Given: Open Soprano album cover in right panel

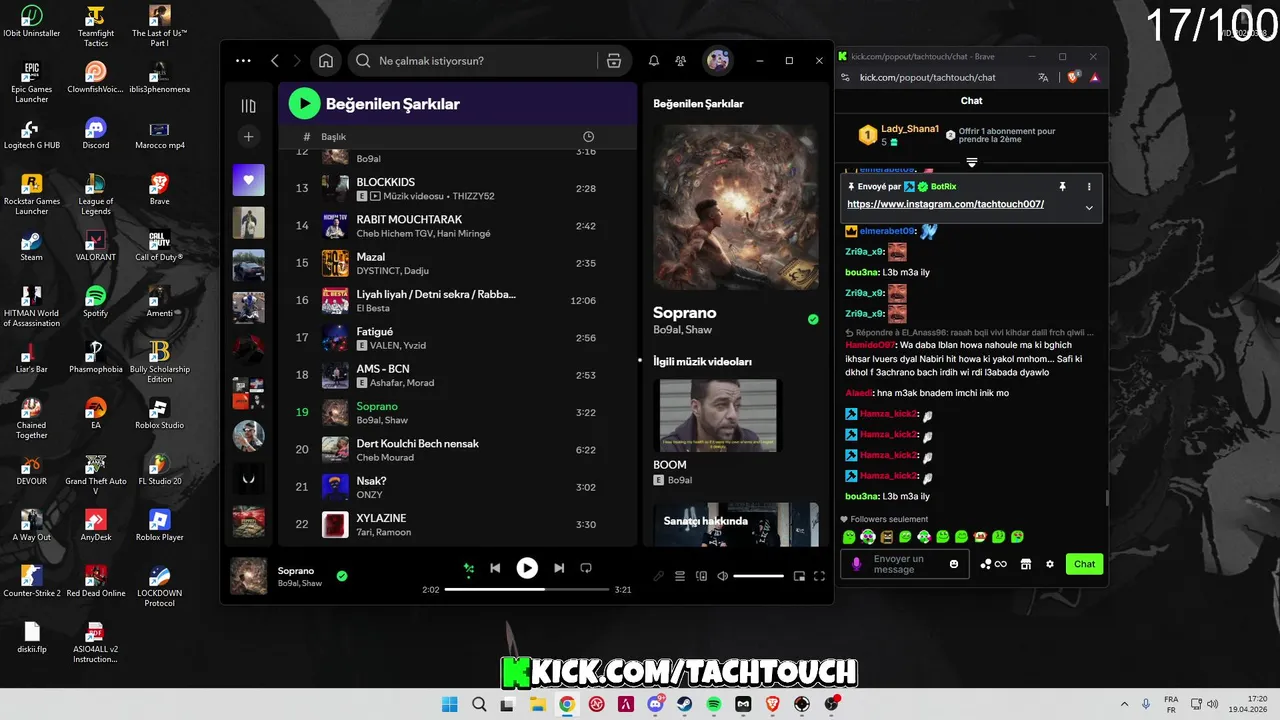Looking at the screenshot, I should coord(735,207).
